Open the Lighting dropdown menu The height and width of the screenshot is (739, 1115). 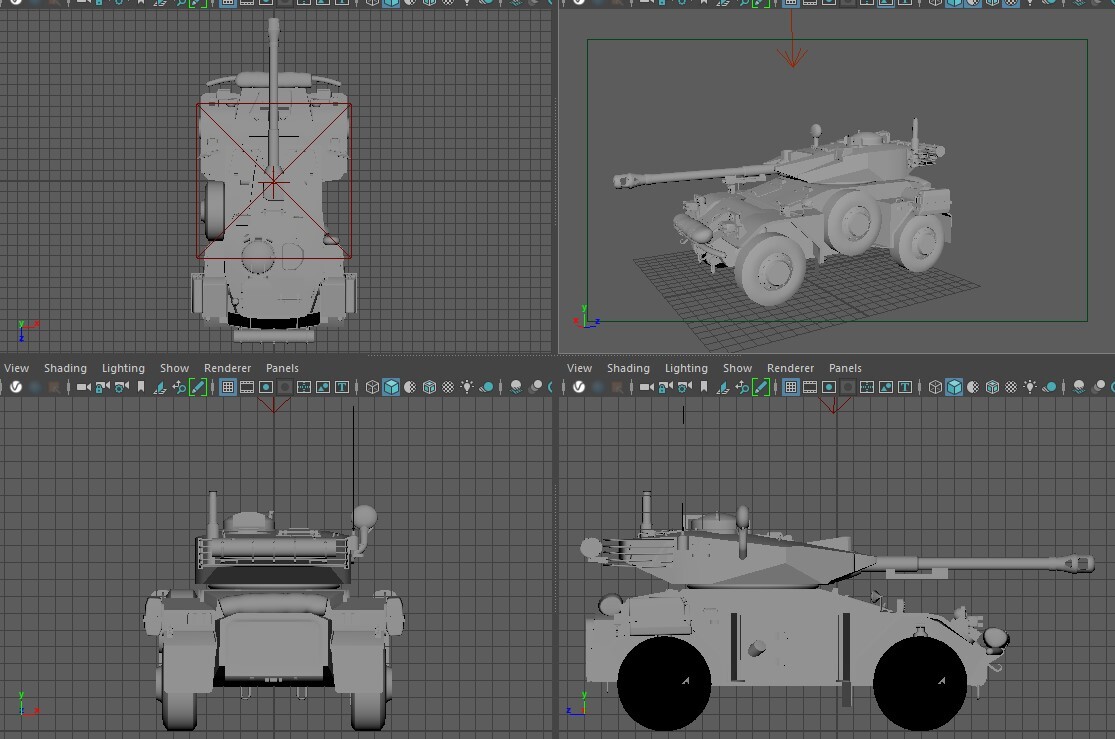(x=123, y=368)
